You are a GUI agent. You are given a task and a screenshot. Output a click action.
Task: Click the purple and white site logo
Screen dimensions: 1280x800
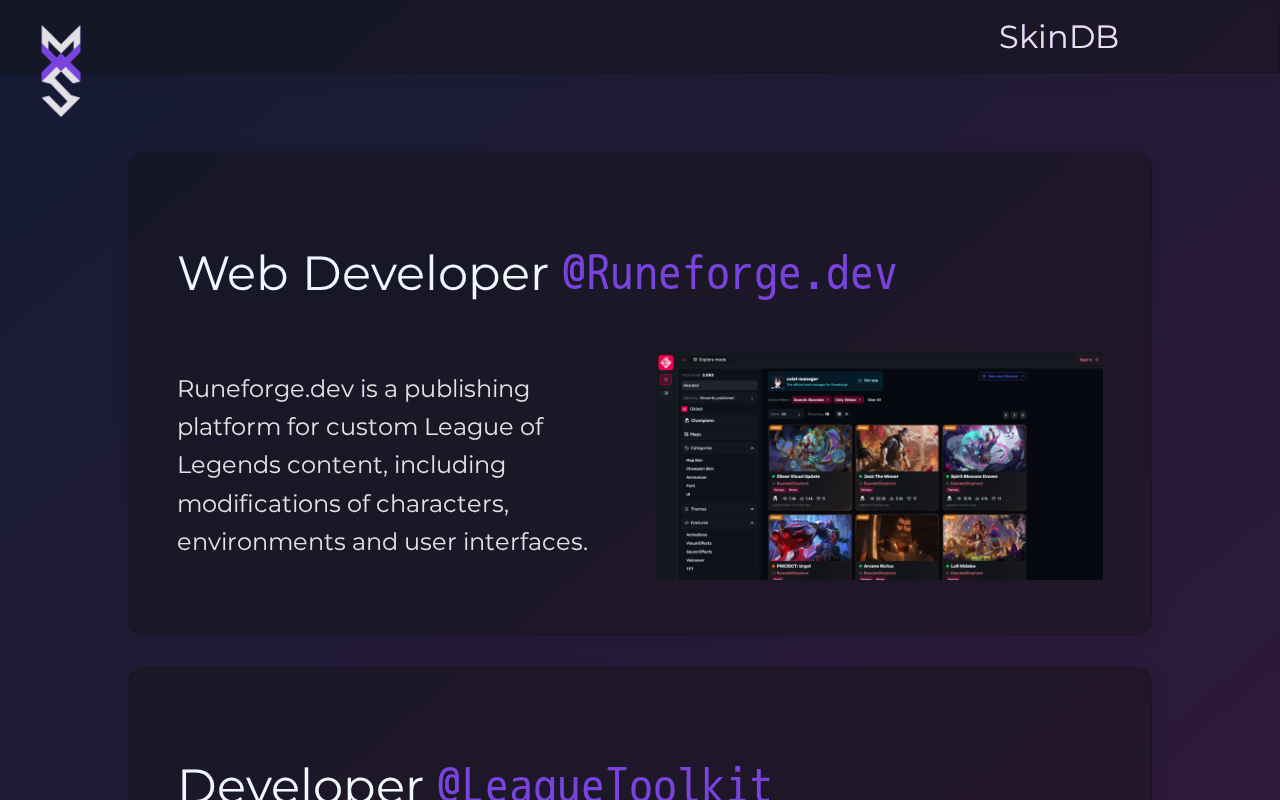[61, 71]
